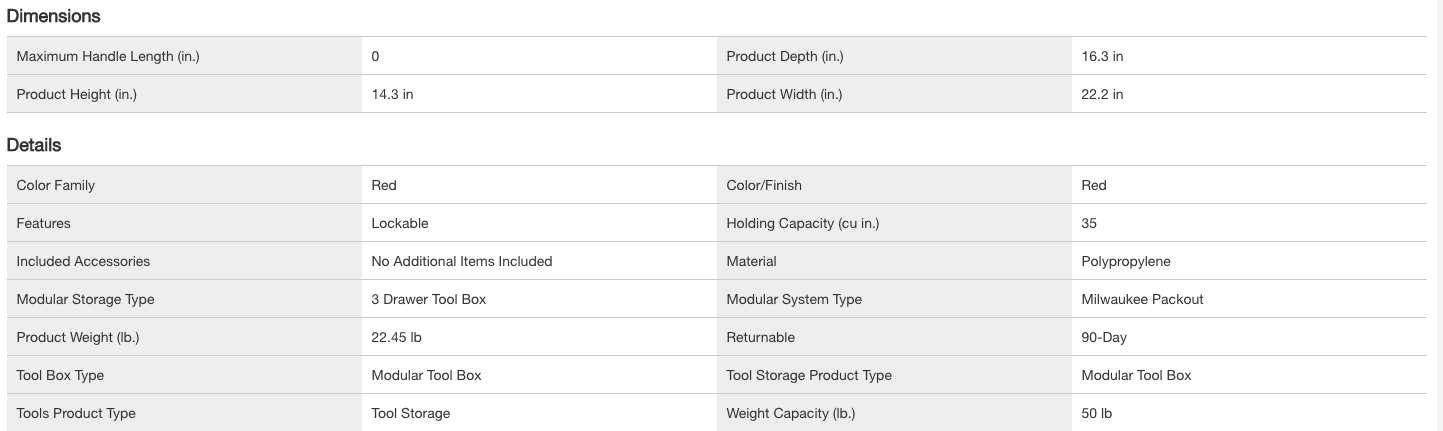
Task: Click No Additional Items Included text
Action: click(461, 261)
